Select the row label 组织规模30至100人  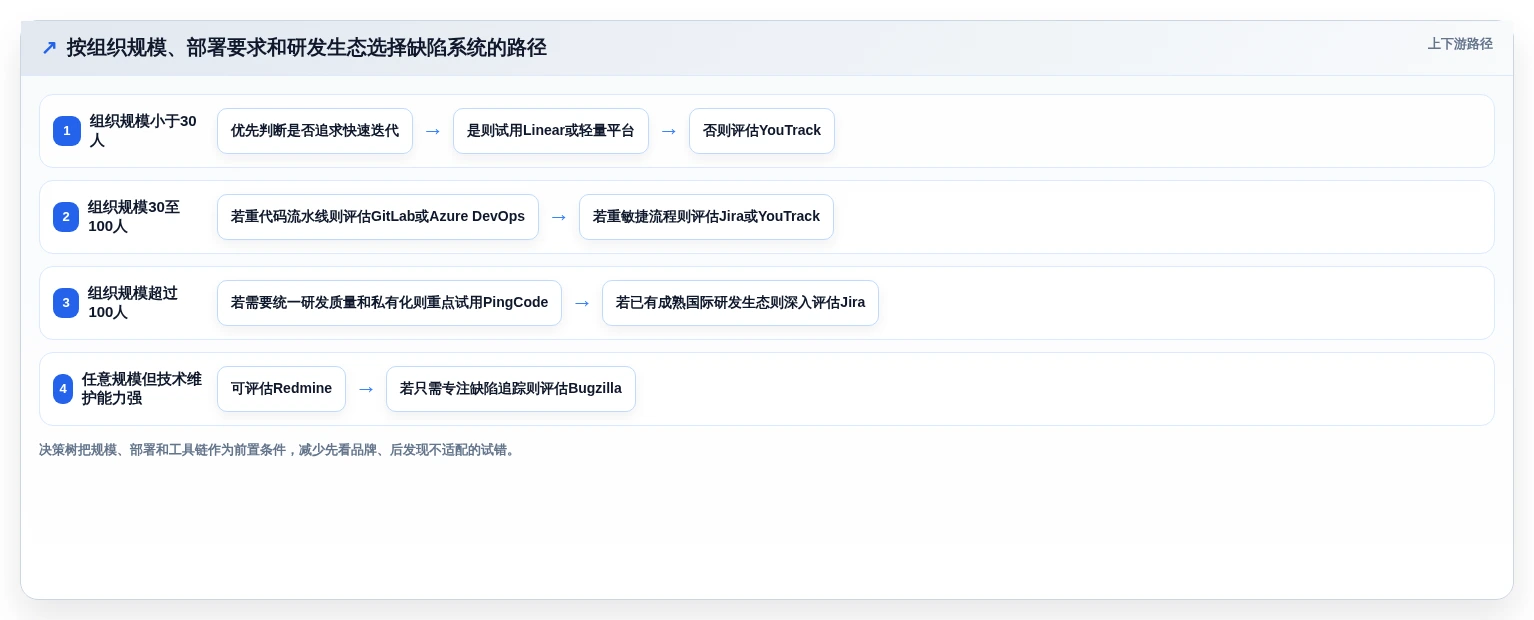[x=135, y=217]
